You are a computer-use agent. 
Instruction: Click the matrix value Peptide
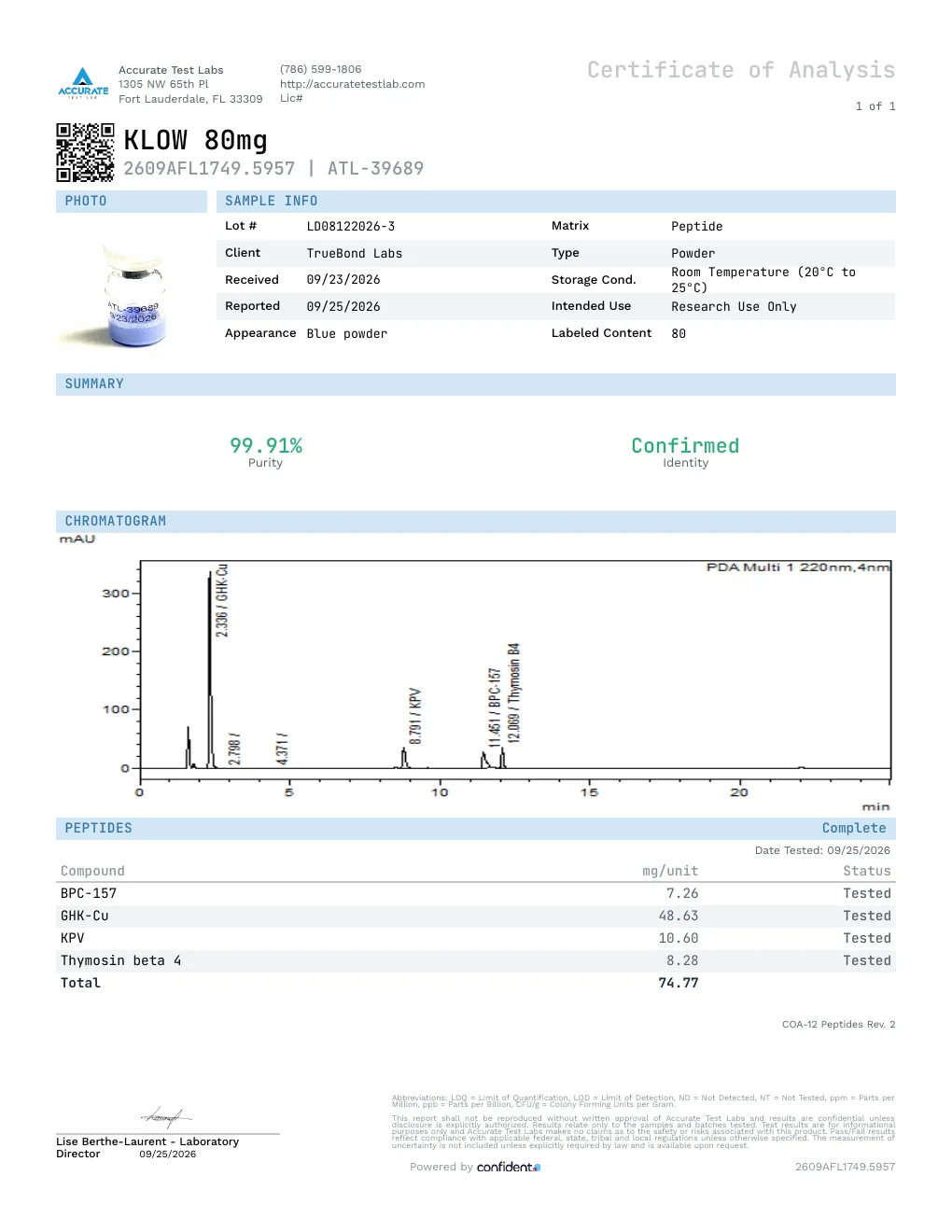[x=697, y=227]
